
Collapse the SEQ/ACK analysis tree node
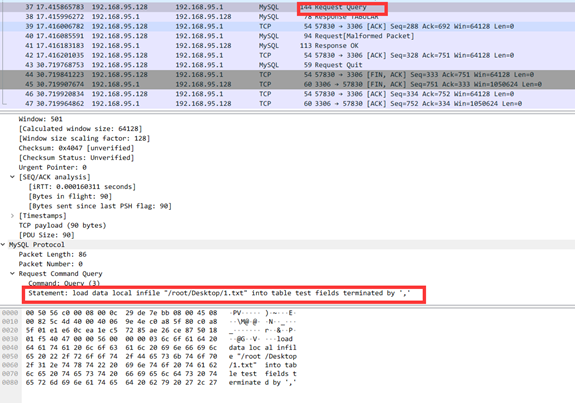pyautogui.click(x=12, y=177)
